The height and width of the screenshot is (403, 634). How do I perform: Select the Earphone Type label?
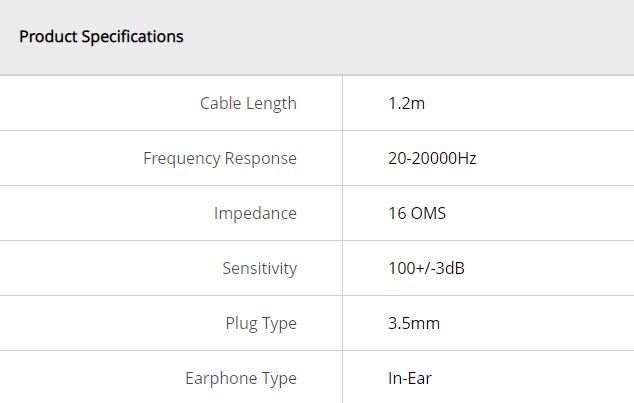pyautogui.click(x=241, y=378)
